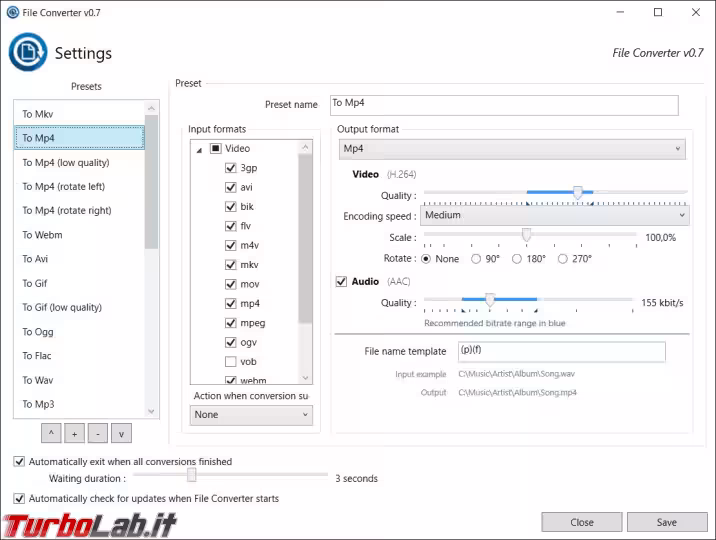The height and width of the screenshot is (540, 716).
Task: Collapse the Video input formats tree node
Action: [199, 150]
